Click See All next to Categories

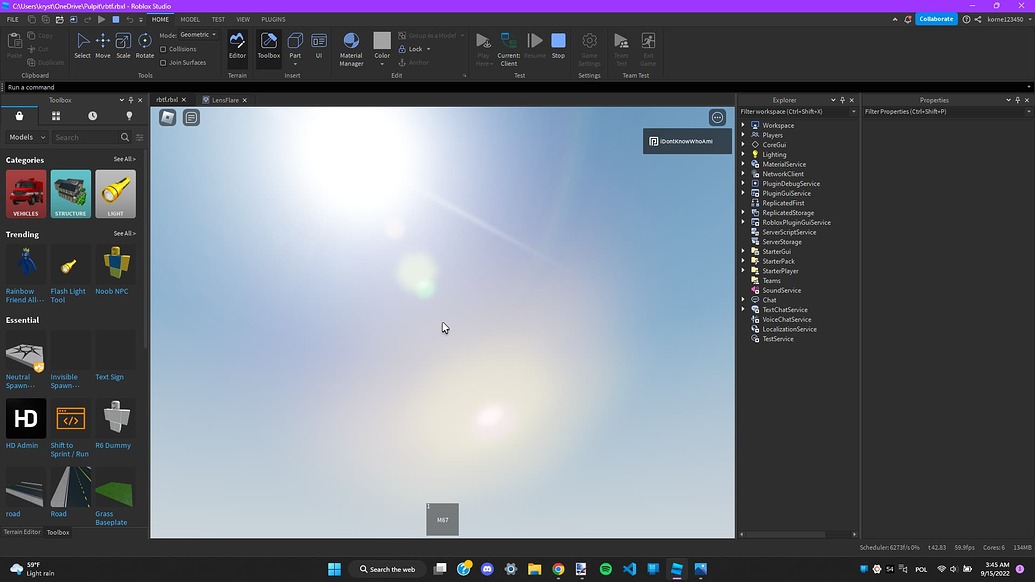[124, 159]
